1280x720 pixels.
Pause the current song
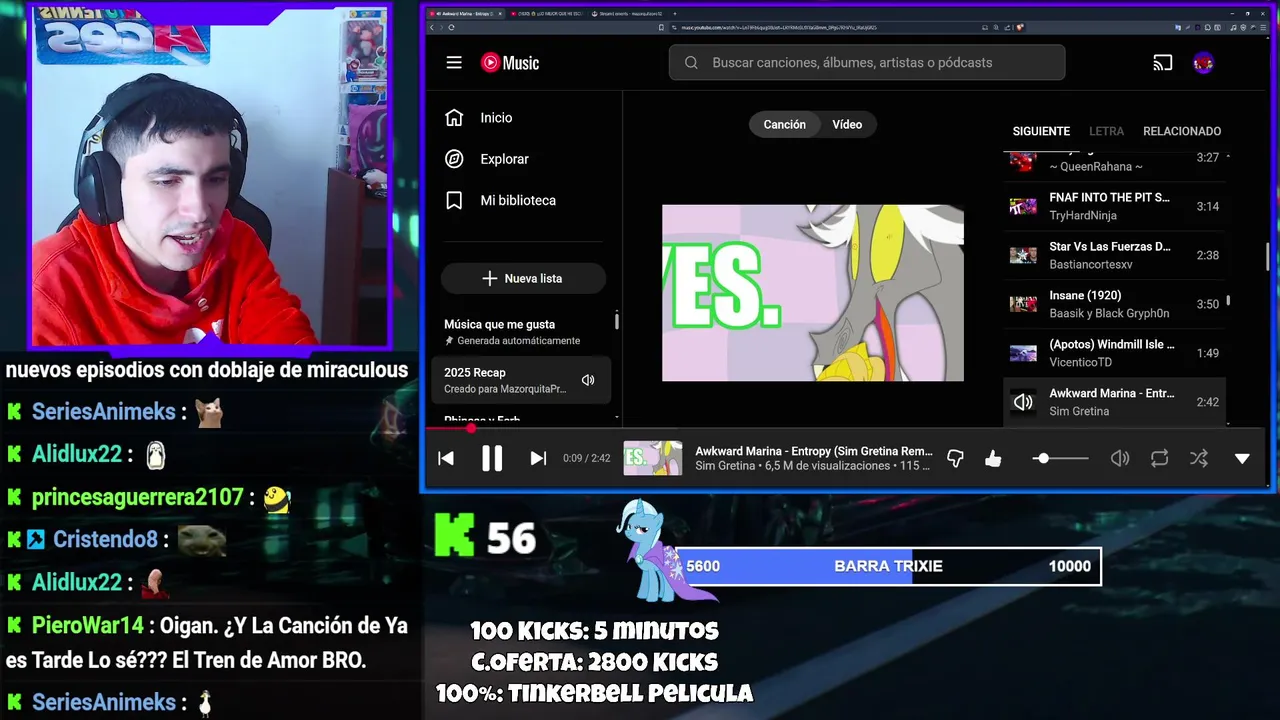tap(492, 458)
